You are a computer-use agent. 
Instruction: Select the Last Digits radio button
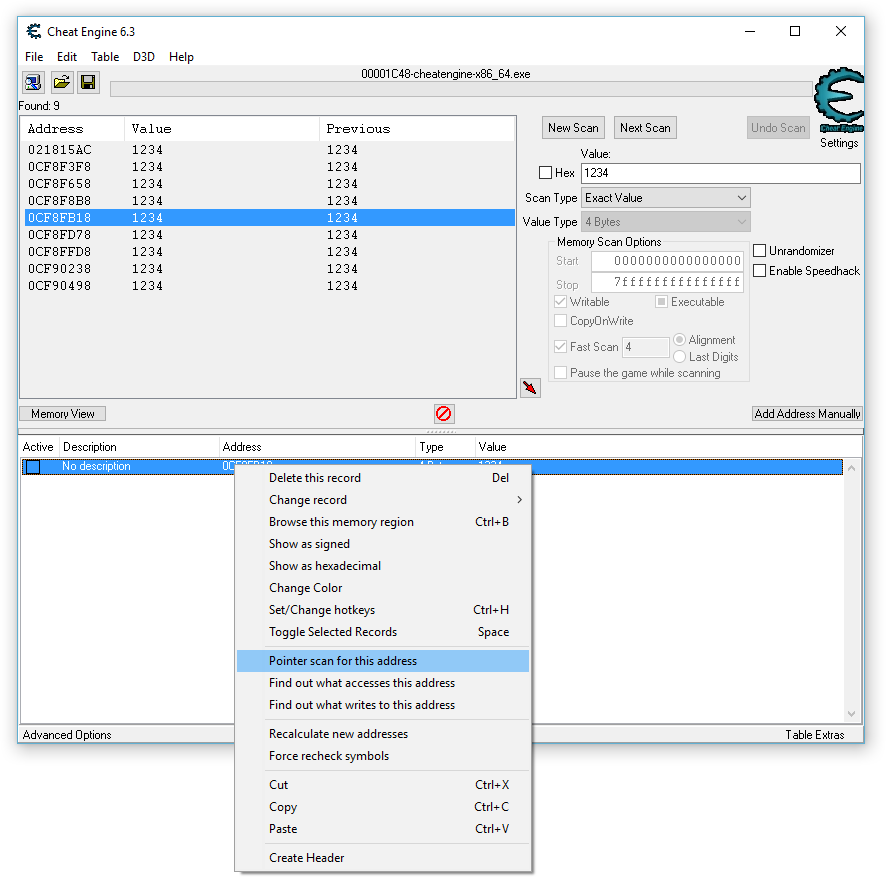(x=680, y=357)
